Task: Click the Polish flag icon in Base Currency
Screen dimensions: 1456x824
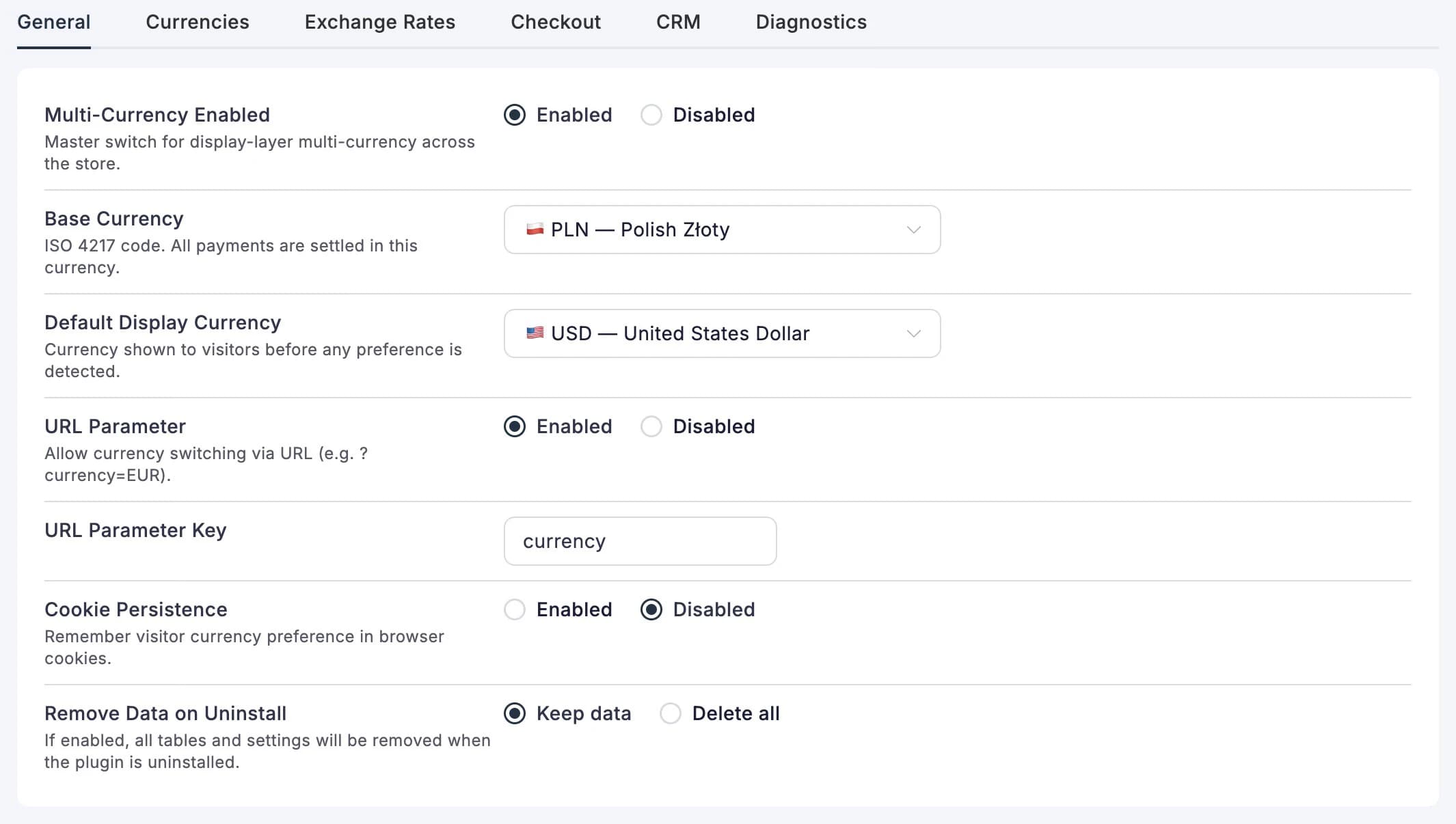Action: click(x=534, y=230)
